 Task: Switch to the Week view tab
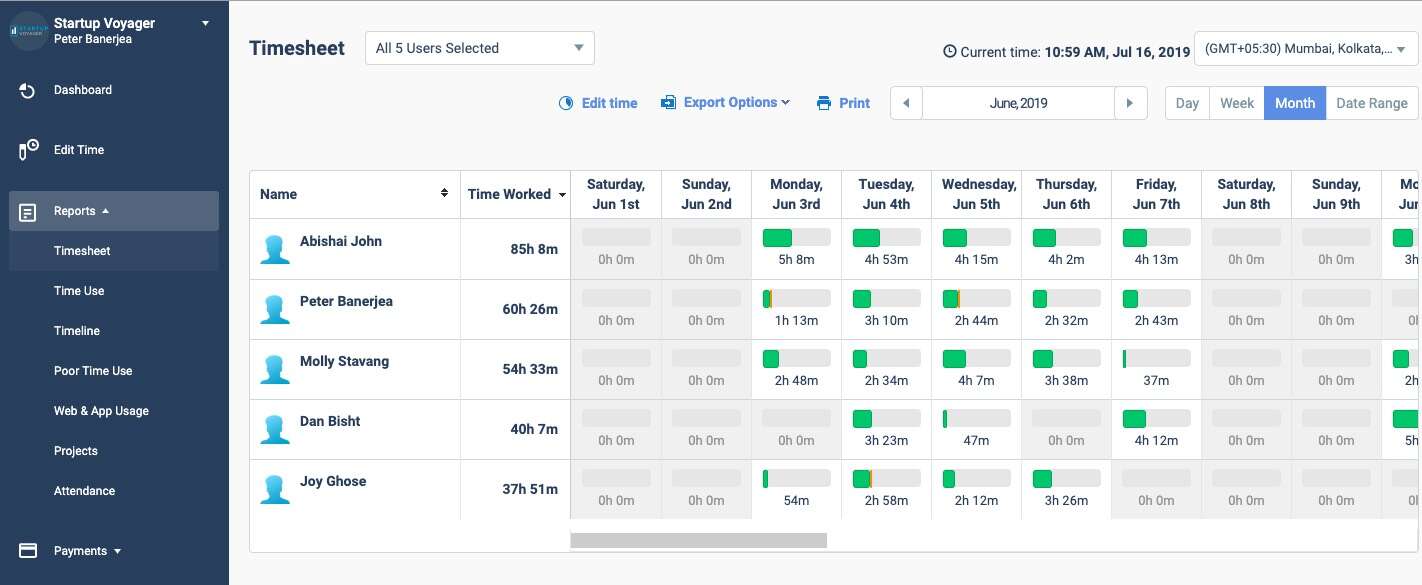coord(1237,102)
